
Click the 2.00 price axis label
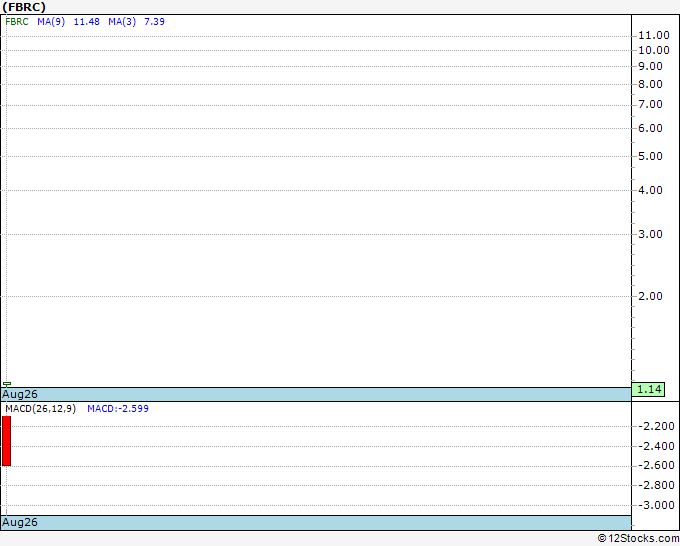[x=650, y=297]
